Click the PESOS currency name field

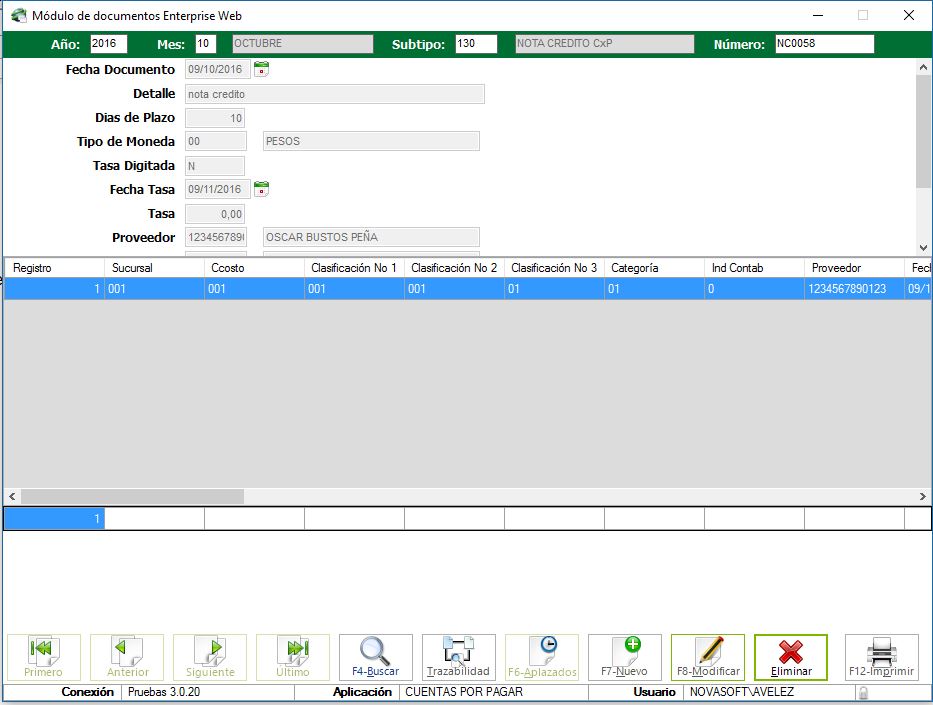click(x=371, y=141)
